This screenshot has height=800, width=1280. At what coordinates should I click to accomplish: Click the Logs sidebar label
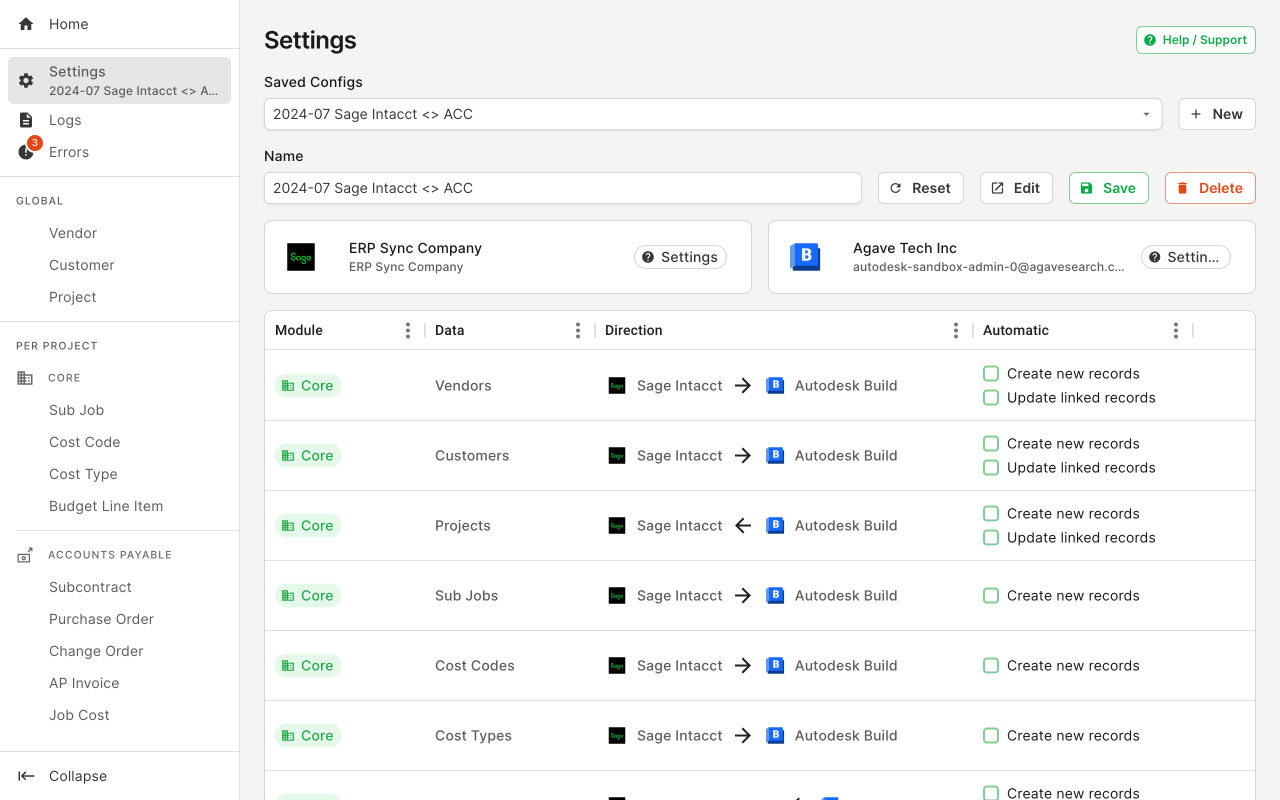pyautogui.click(x=65, y=120)
